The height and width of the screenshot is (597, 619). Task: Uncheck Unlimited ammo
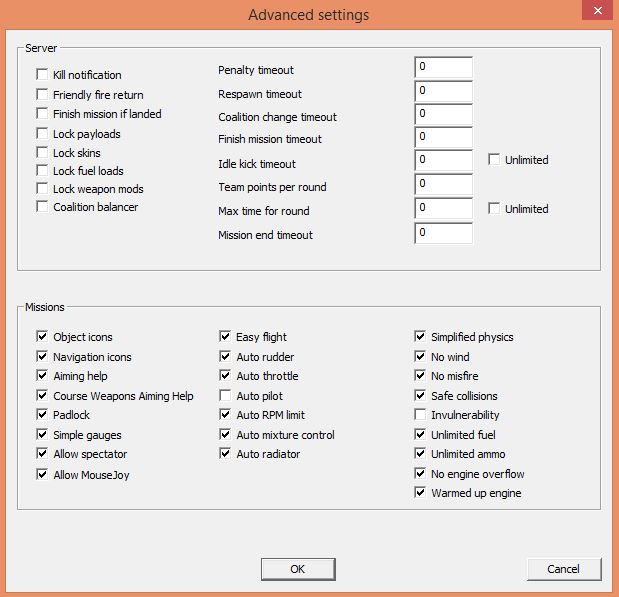(x=420, y=453)
